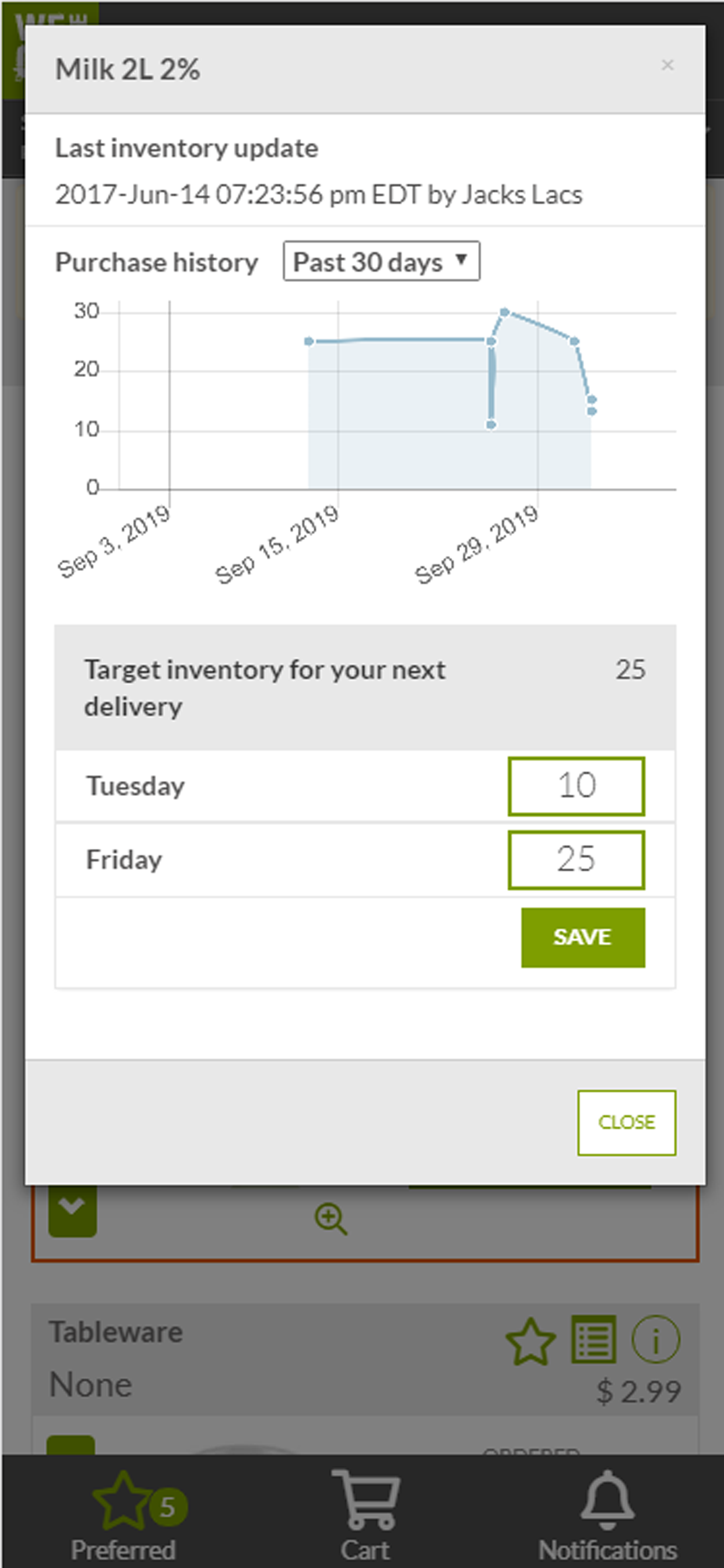Close the Milk 2L 2% dialog
This screenshot has width=724, height=1568.
(x=627, y=1122)
